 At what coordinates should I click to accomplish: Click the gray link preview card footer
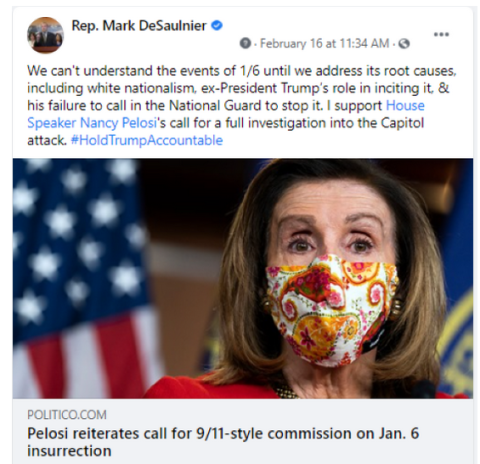tap(243, 431)
